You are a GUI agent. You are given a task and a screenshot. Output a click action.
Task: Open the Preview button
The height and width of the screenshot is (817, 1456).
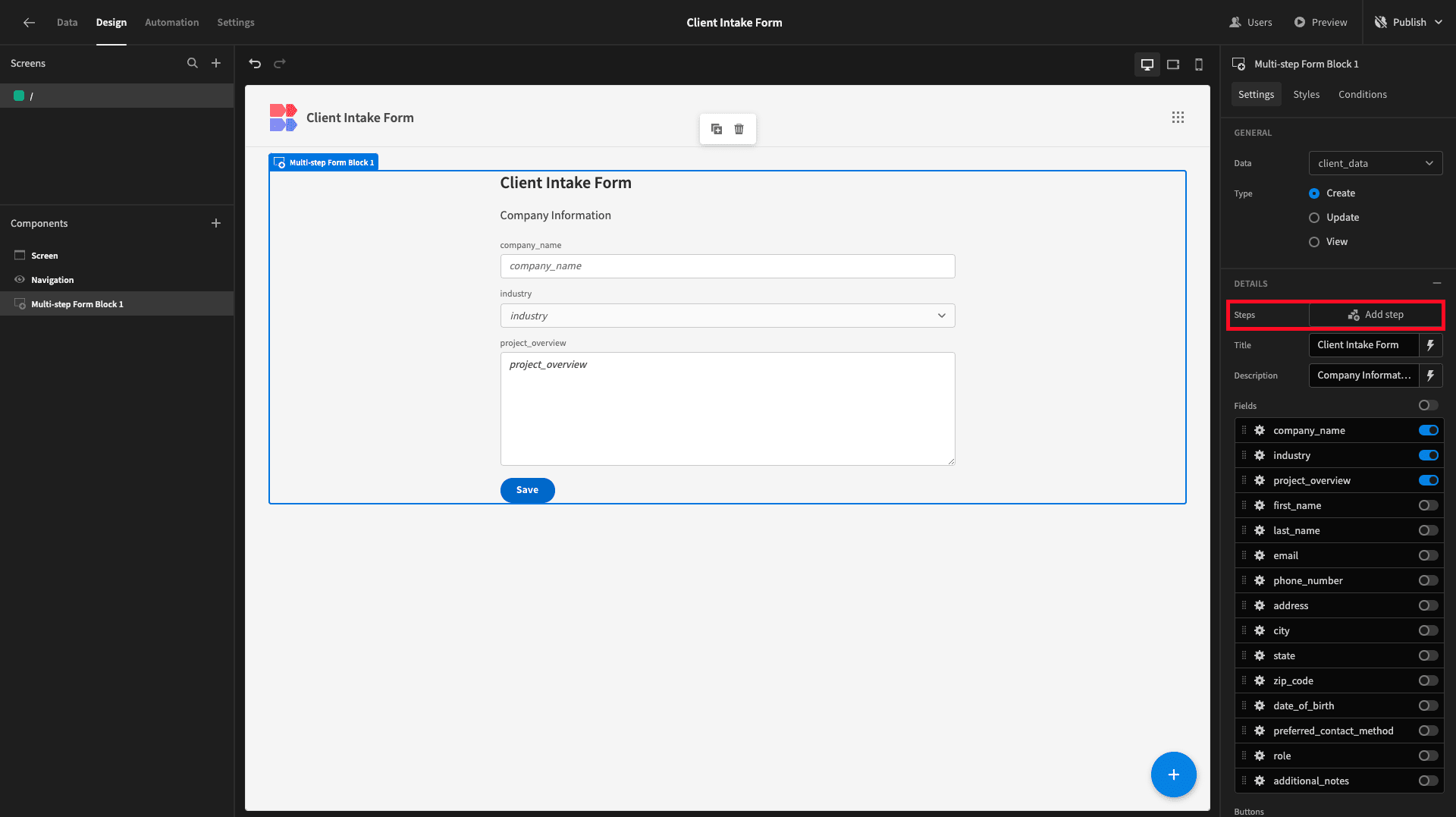pyautogui.click(x=1320, y=22)
